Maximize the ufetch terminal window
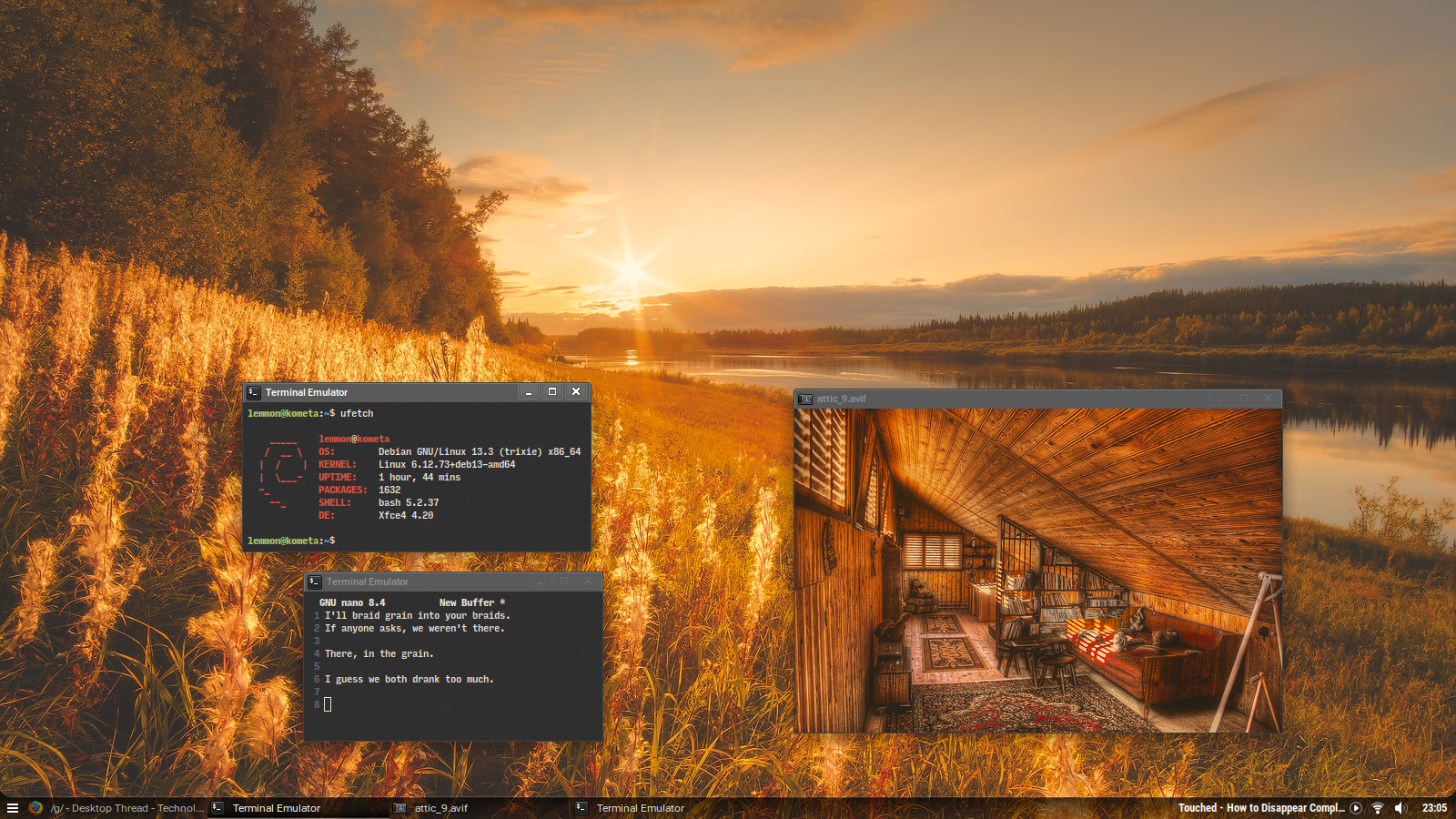The height and width of the screenshot is (819, 1456). [x=552, y=392]
